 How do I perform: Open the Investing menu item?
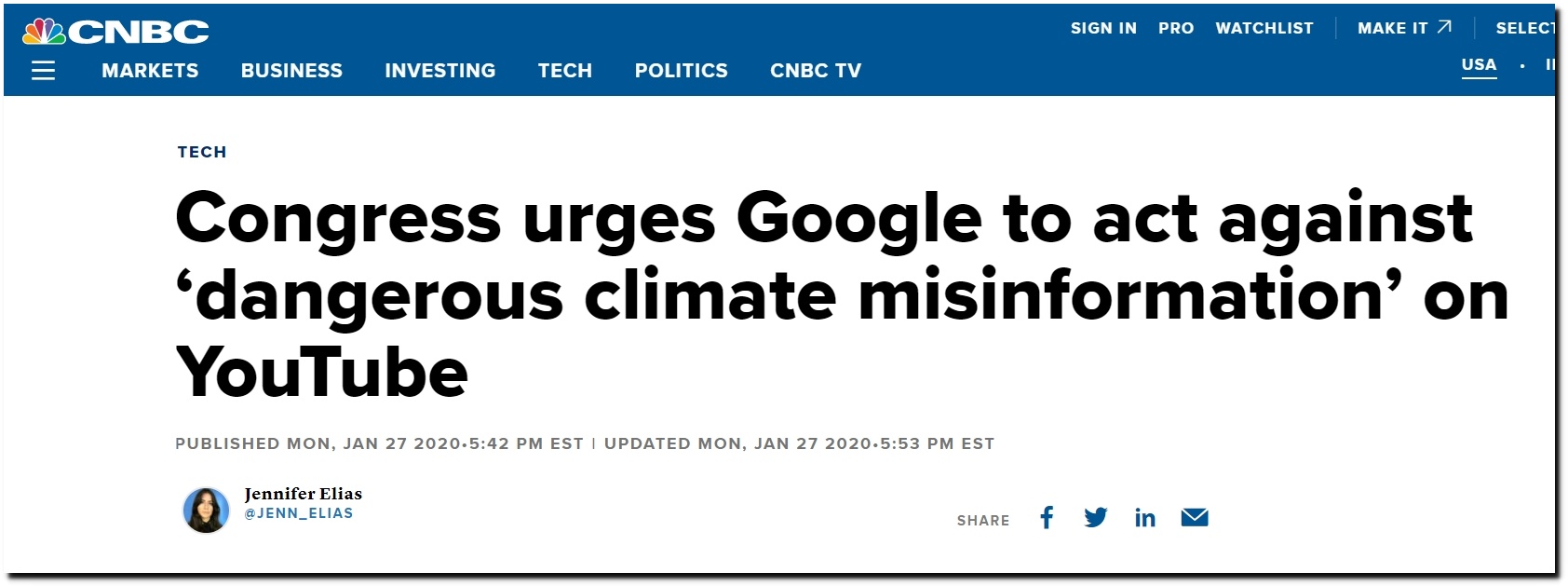coord(440,71)
